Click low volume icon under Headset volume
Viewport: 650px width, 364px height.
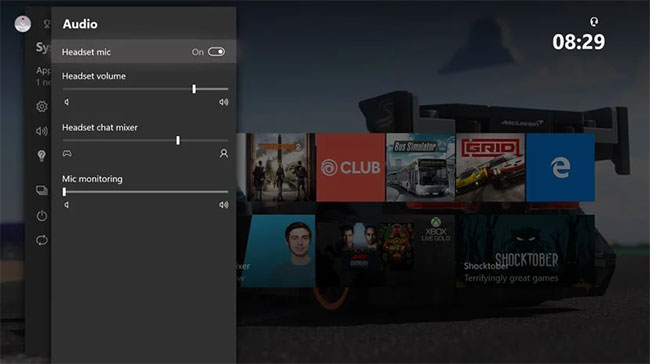point(66,102)
